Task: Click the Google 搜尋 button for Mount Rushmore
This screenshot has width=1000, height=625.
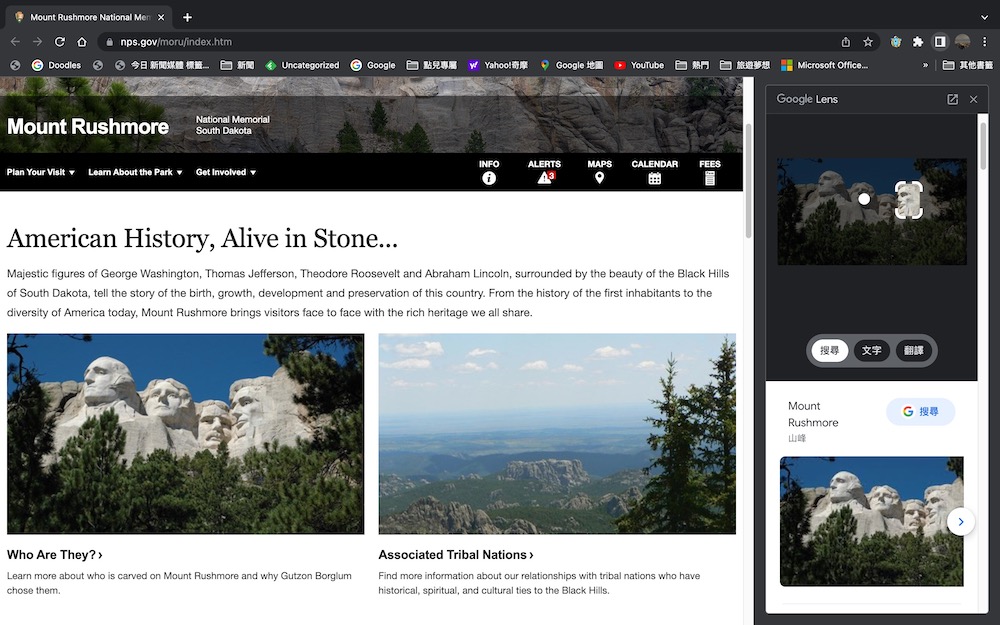Action: 920,411
